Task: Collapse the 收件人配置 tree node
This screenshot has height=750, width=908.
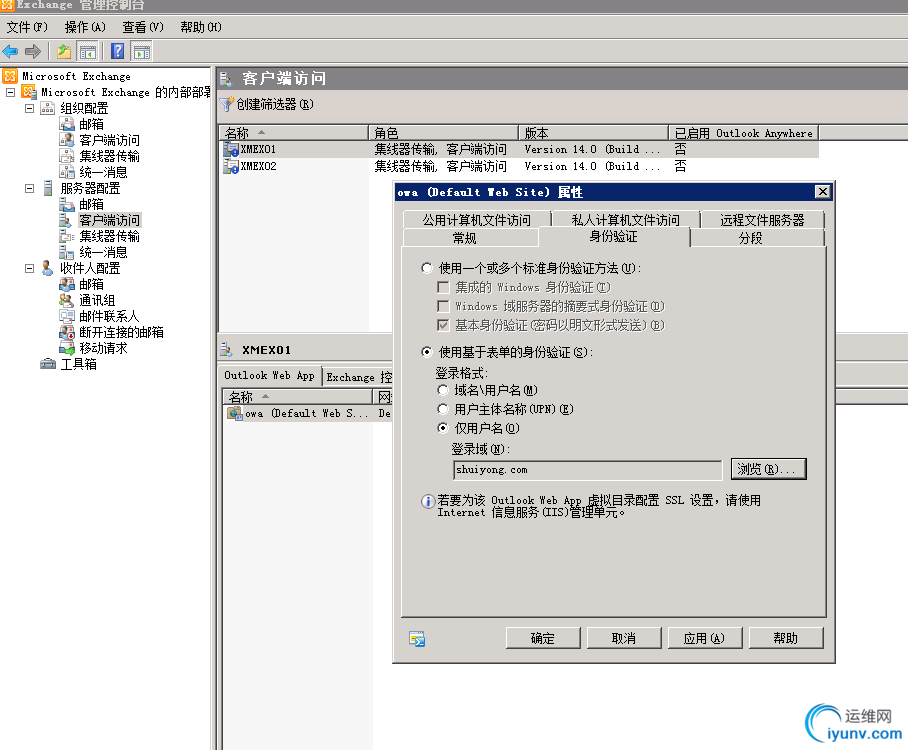Action: click(30, 268)
